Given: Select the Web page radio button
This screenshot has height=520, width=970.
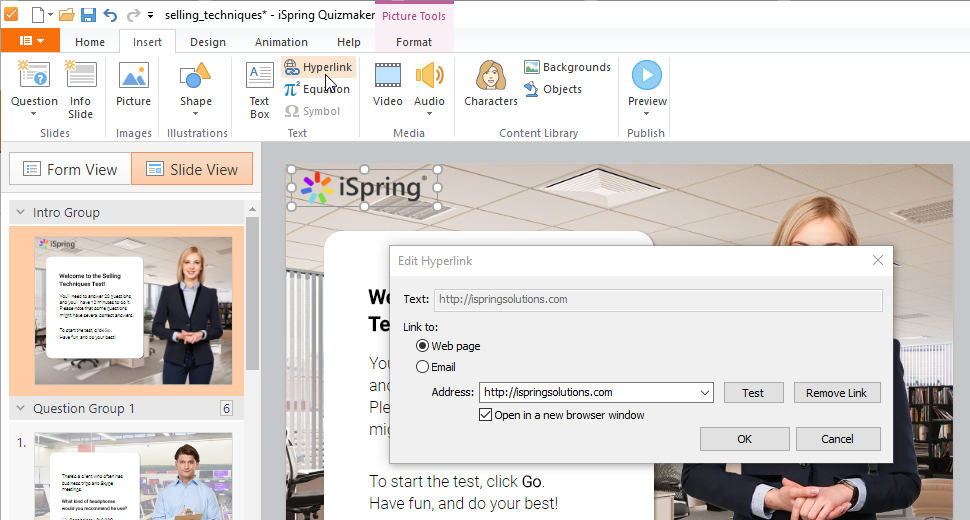Looking at the screenshot, I should click(422, 346).
